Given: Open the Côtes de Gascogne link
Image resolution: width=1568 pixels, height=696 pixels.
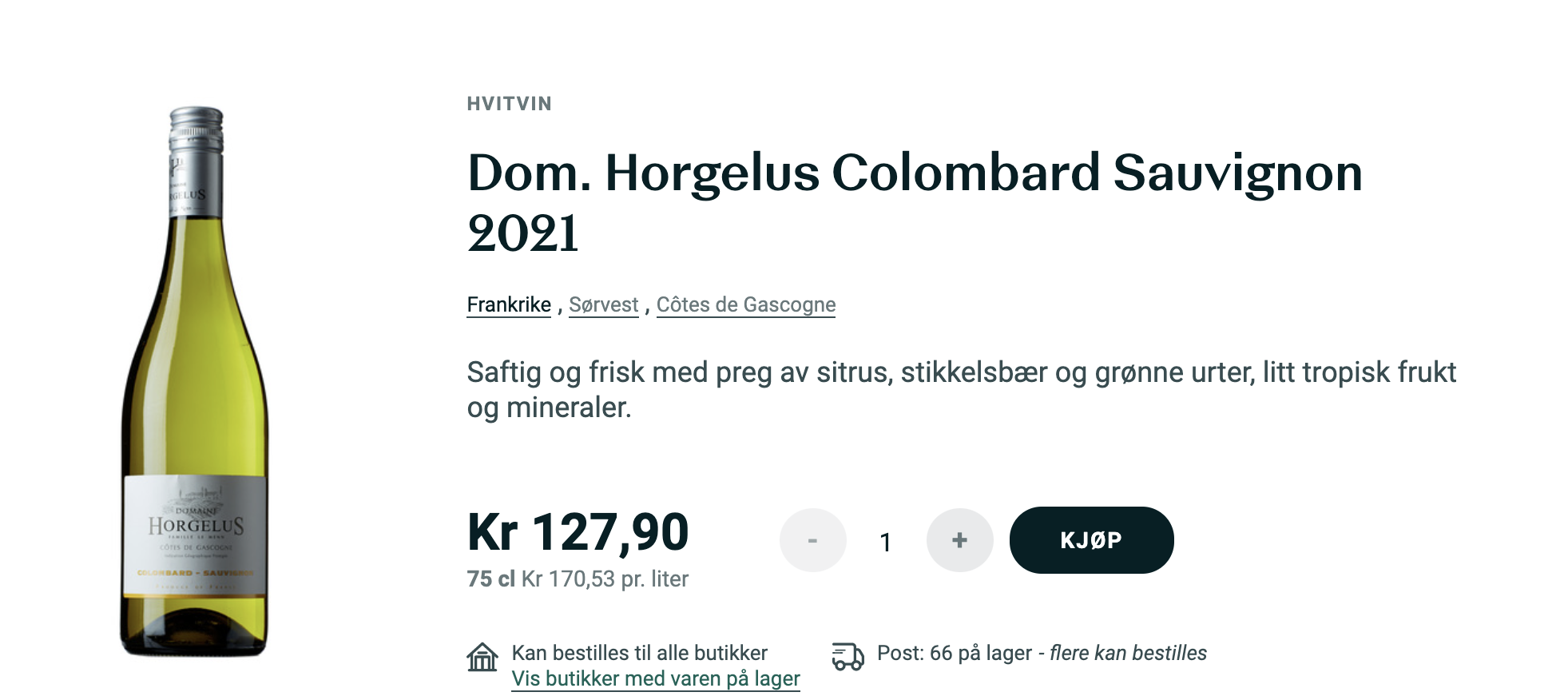Looking at the screenshot, I should click(746, 305).
